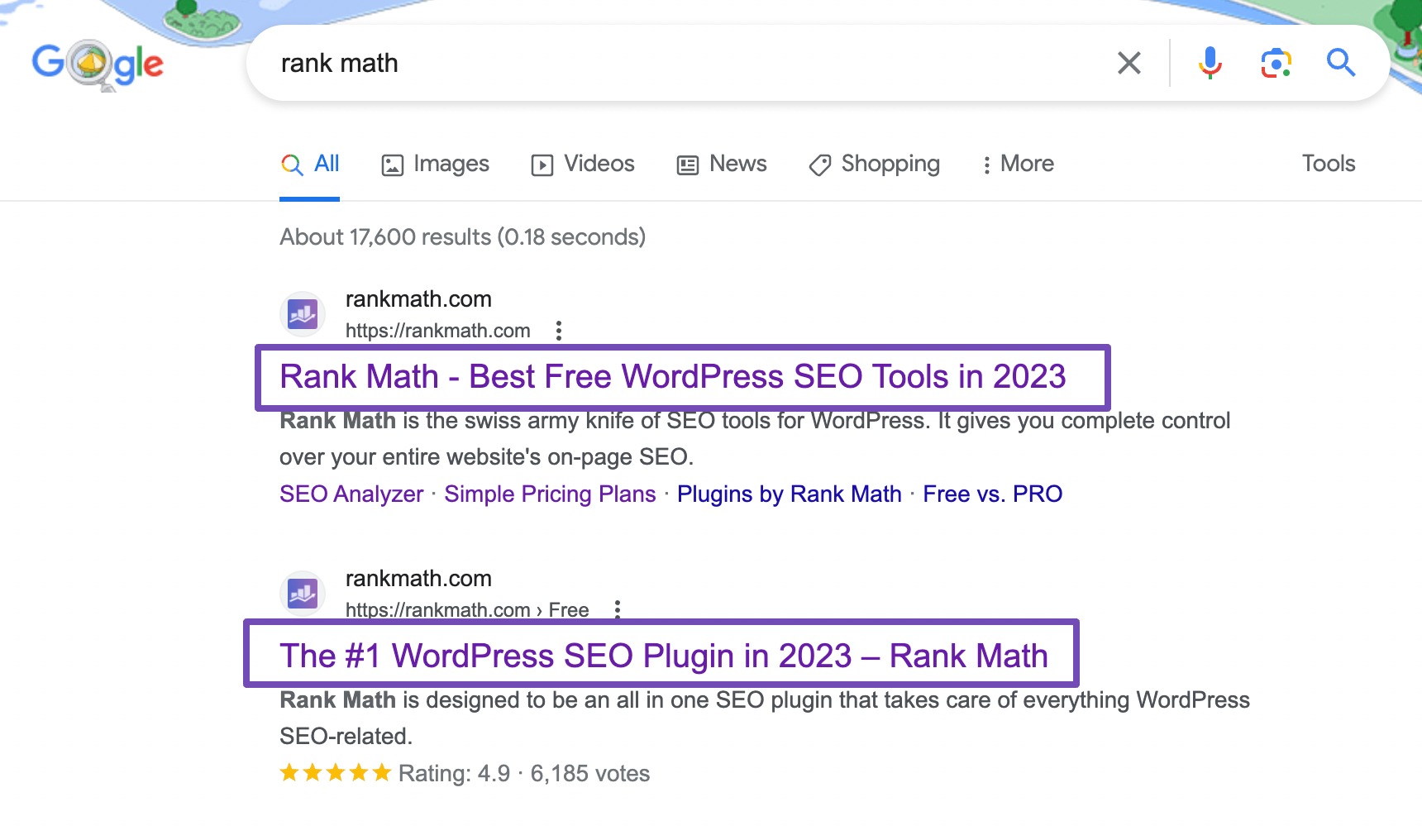Clear the search query with X
Screen dimensions: 1422x840
[x=1129, y=63]
